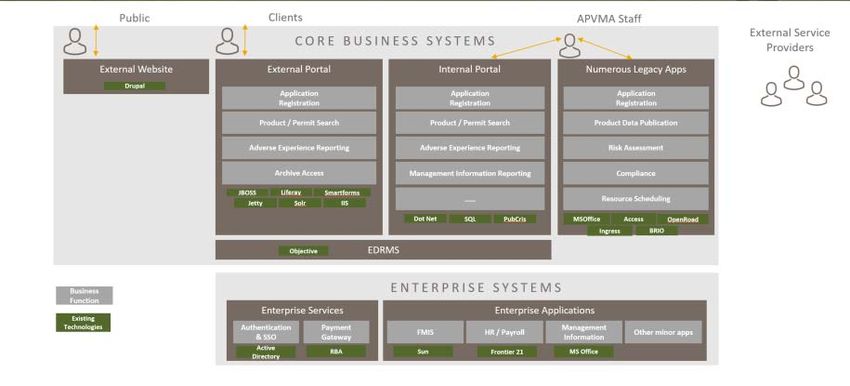The image size is (850, 386).
Task: Click the Payment Gateway box
Action: pyautogui.click(x=336, y=332)
